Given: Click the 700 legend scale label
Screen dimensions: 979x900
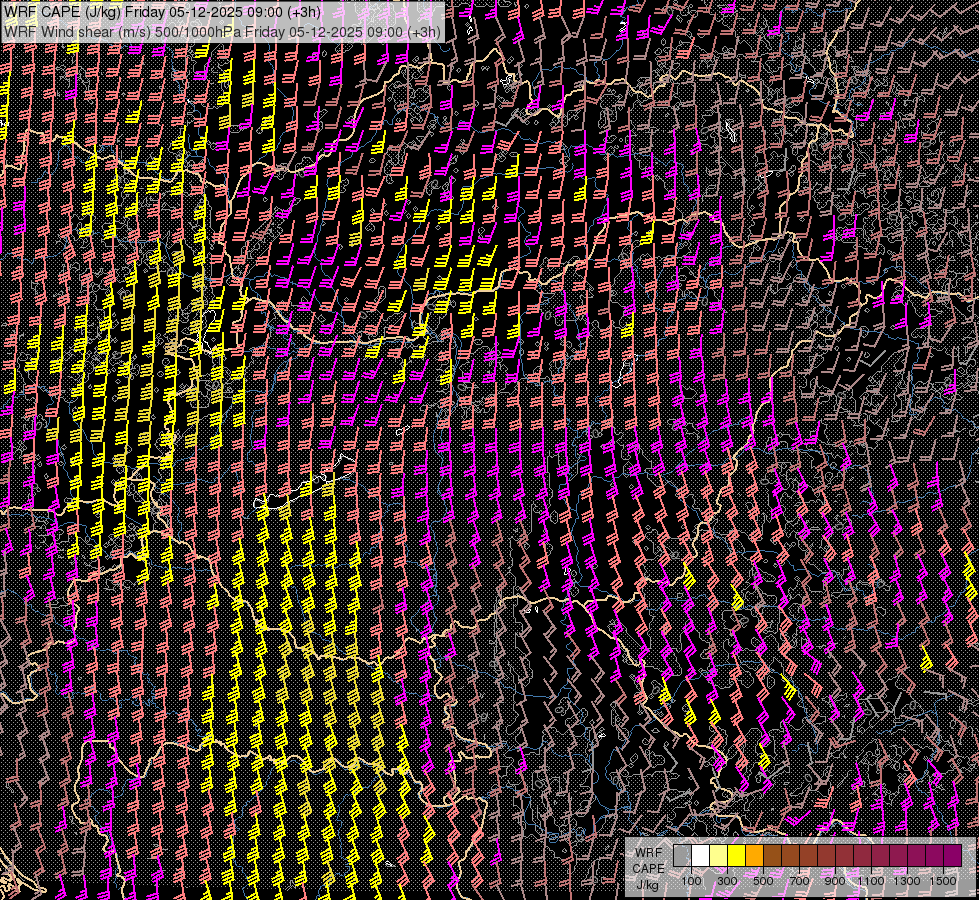Looking at the screenshot, I should [x=799, y=881].
